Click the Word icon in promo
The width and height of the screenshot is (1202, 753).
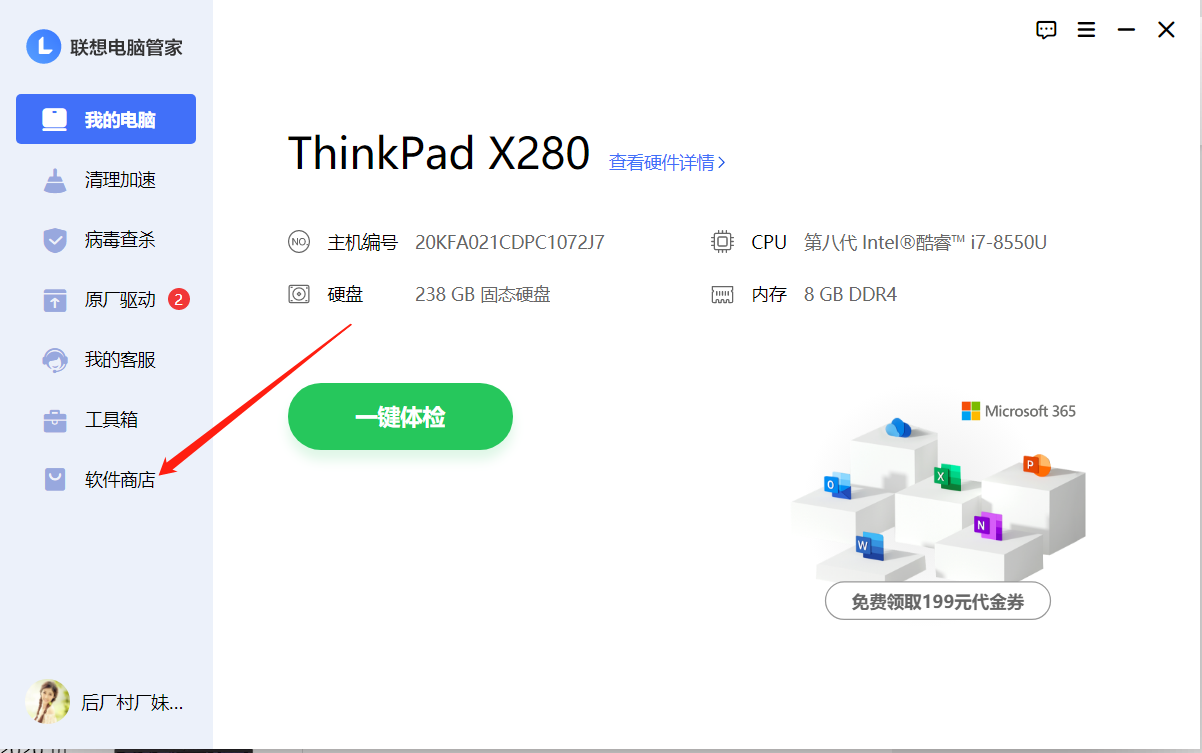pyautogui.click(x=869, y=545)
